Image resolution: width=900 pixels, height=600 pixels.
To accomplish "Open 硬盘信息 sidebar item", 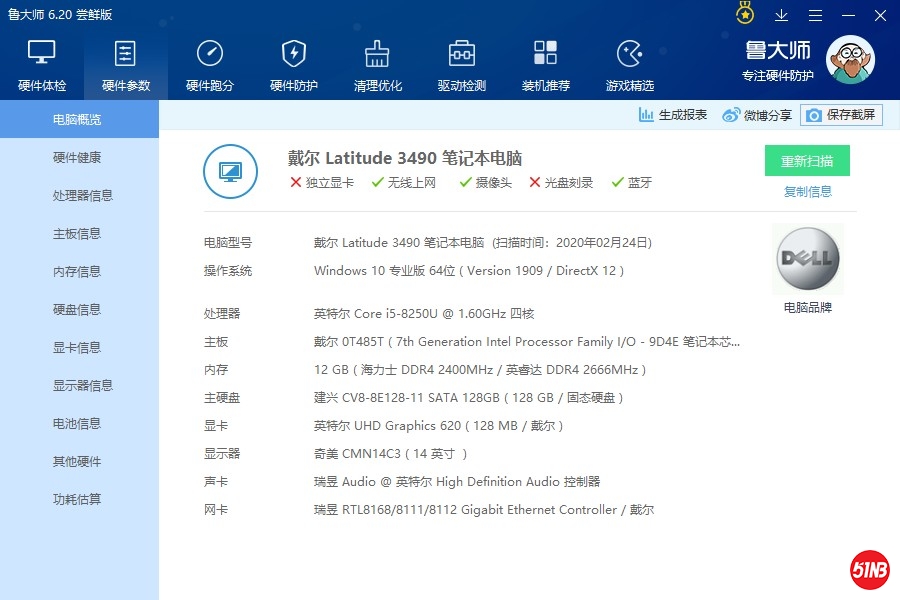I will coord(77,310).
